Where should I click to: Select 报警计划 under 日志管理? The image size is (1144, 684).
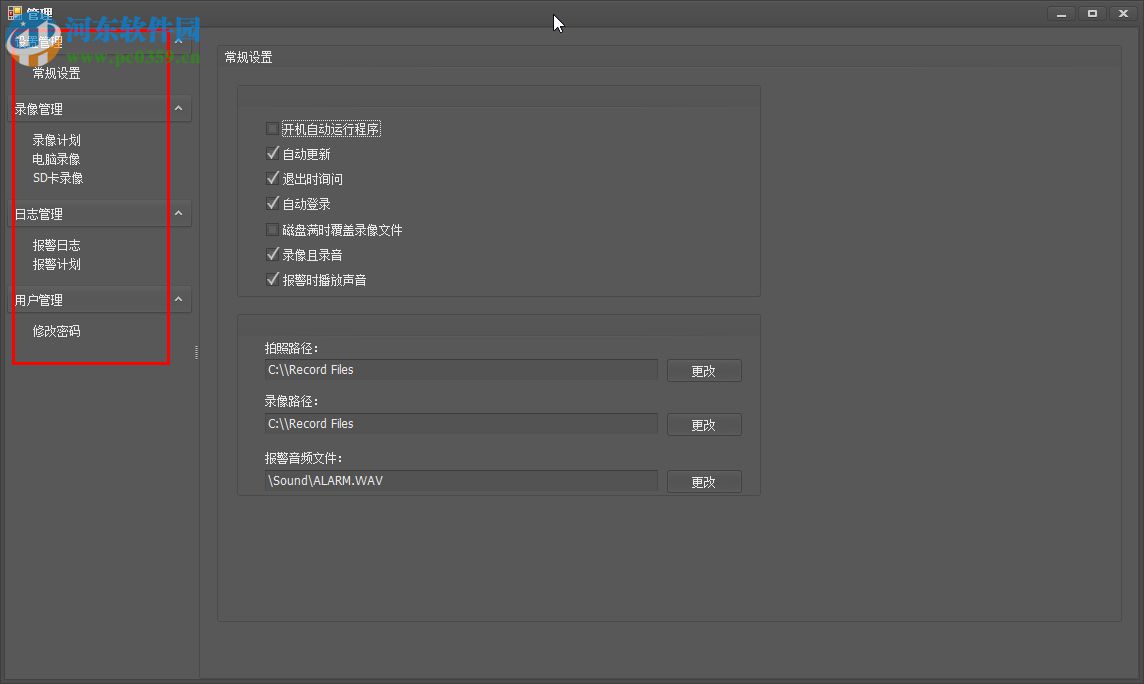click(57, 264)
